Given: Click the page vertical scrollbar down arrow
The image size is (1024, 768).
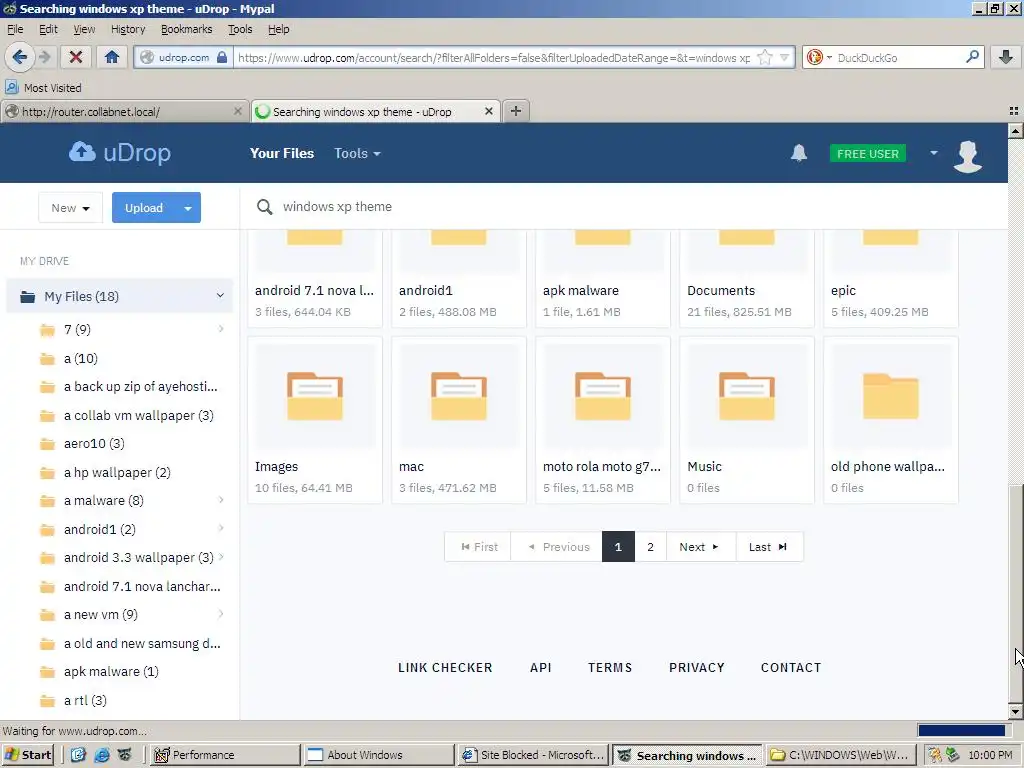Looking at the screenshot, I should pos(1015,712).
